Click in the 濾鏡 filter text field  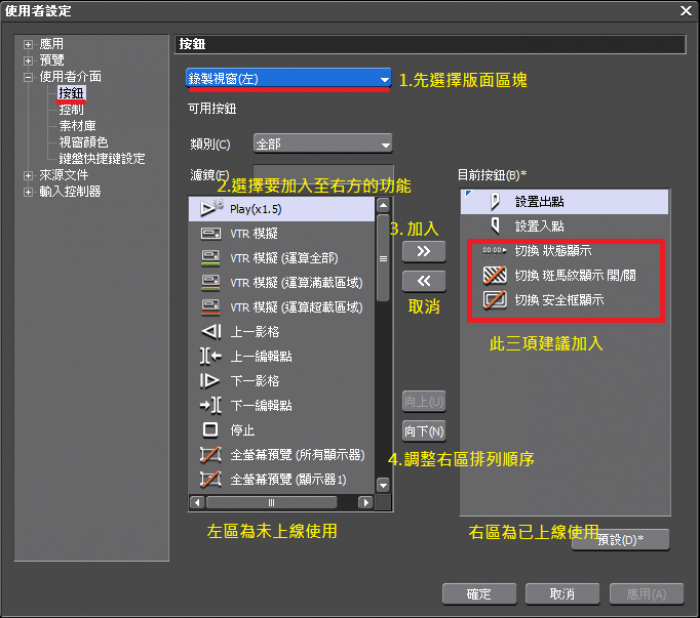click(320, 175)
